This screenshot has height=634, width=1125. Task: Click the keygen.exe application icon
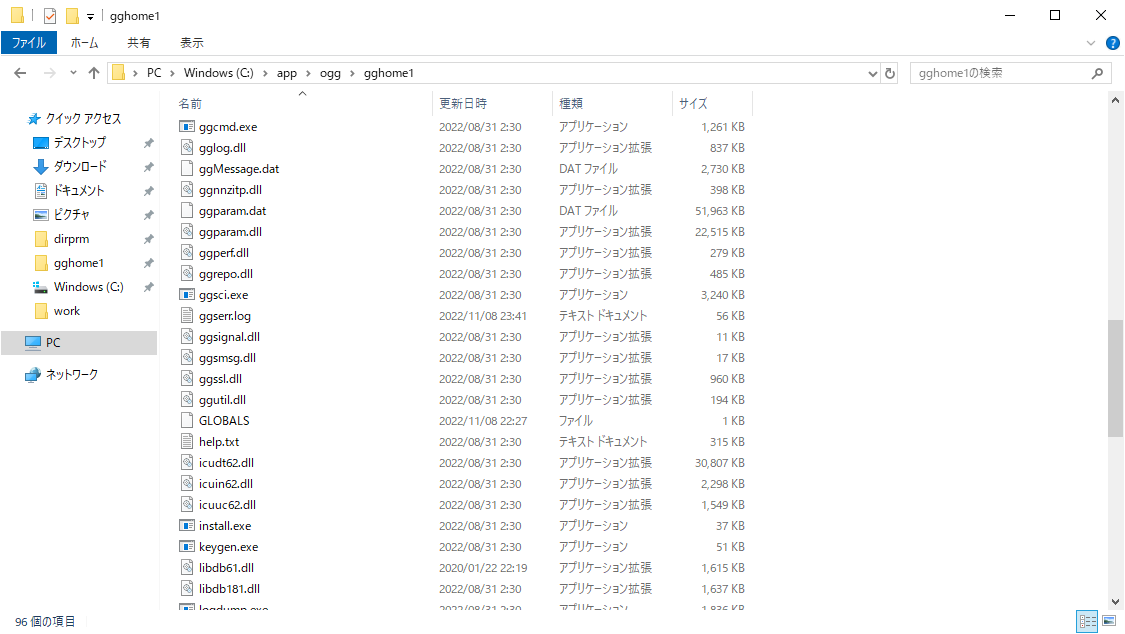(x=187, y=547)
